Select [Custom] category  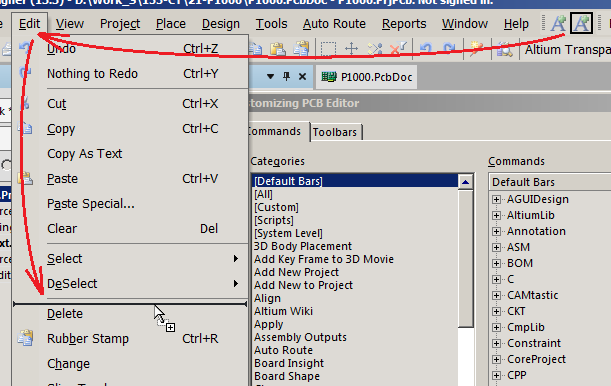point(355,207)
